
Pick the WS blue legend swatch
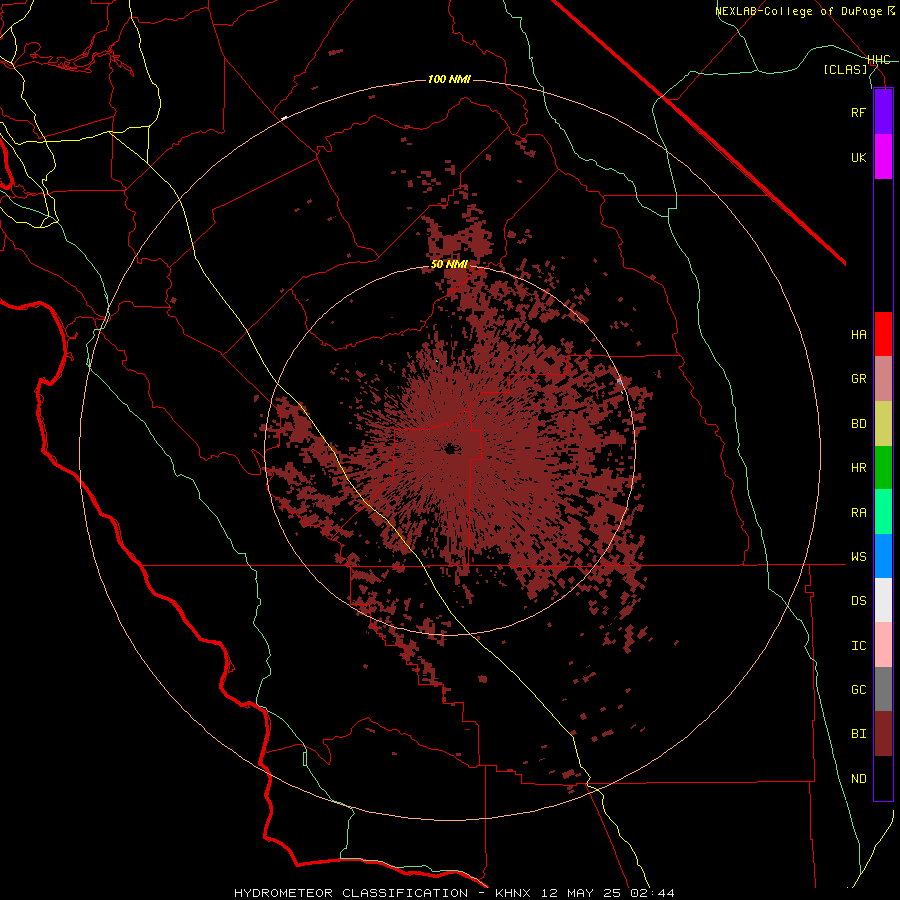pyautogui.click(x=883, y=556)
